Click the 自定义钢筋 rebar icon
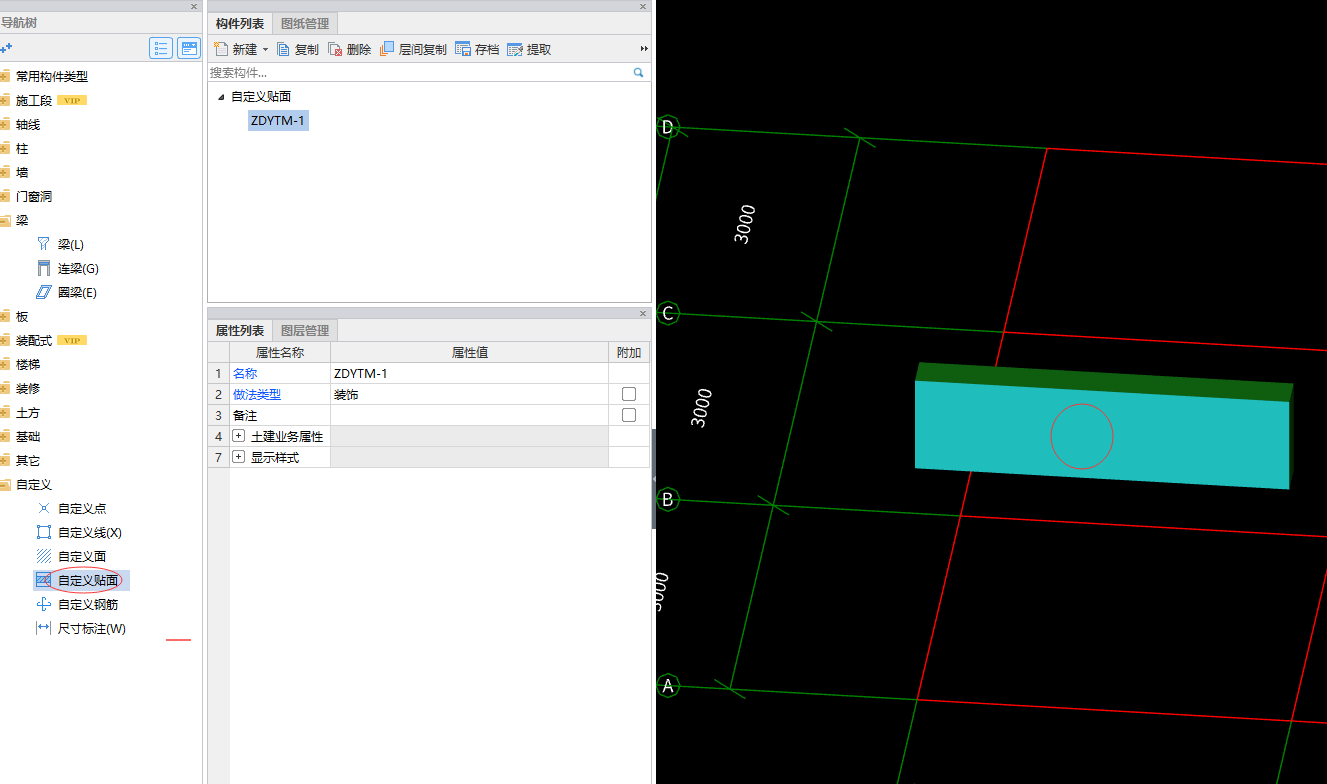The height and width of the screenshot is (784, 1327). click(x=43, y=604)
